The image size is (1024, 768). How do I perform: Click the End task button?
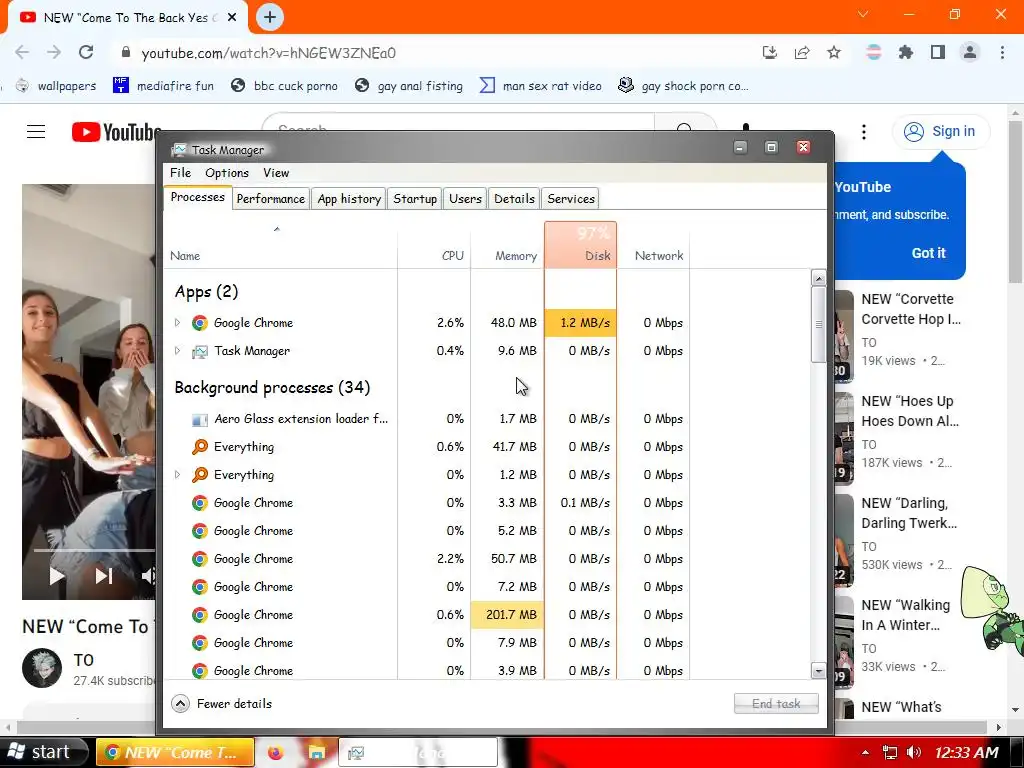pos(776,703)
